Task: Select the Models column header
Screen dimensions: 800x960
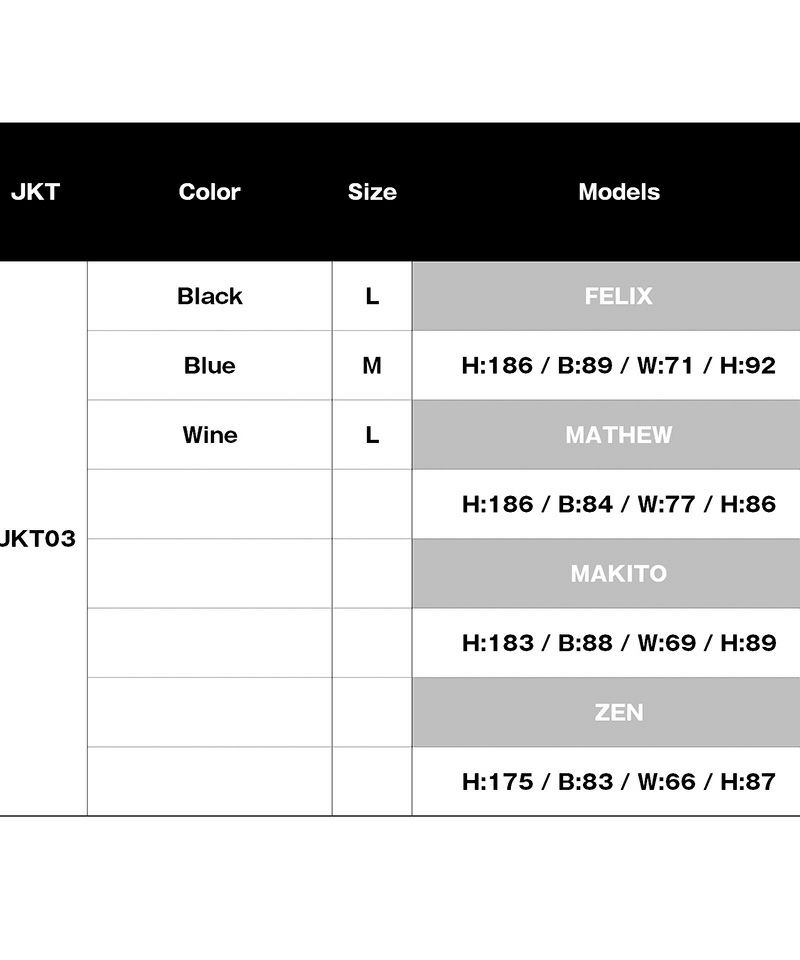Action: pos(619,192)
